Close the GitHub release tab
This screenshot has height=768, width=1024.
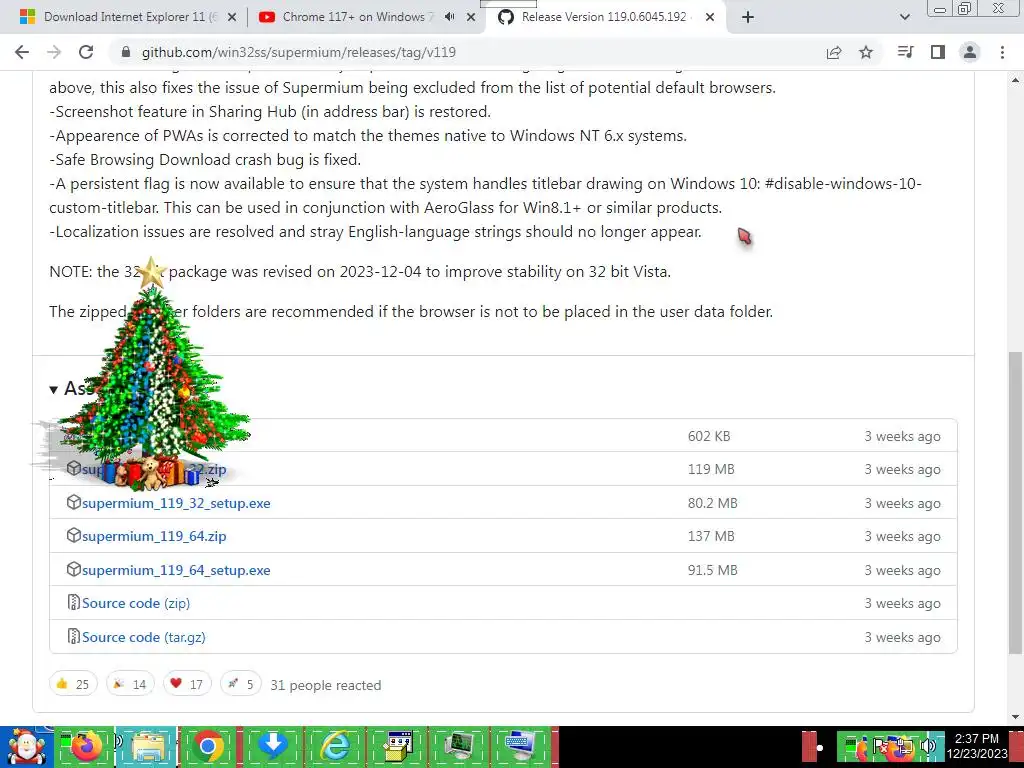711,18
